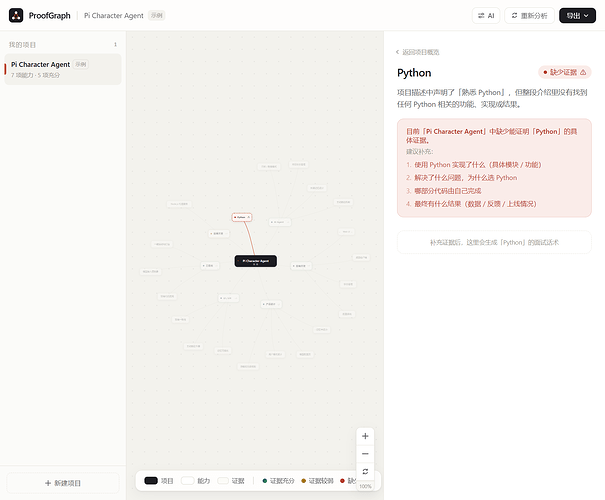
Task: Click the black 项目 legend swatch
Action: (151, 481)
